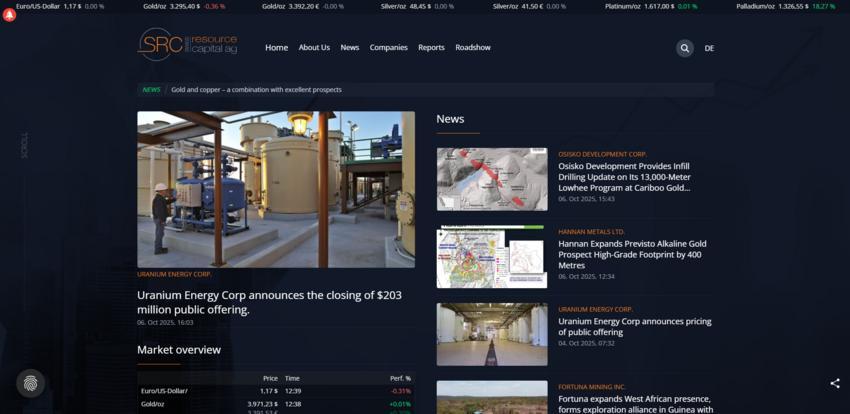850x414 pixels.
Task: Open the Roadshow menu item
Action: point(473,48)
